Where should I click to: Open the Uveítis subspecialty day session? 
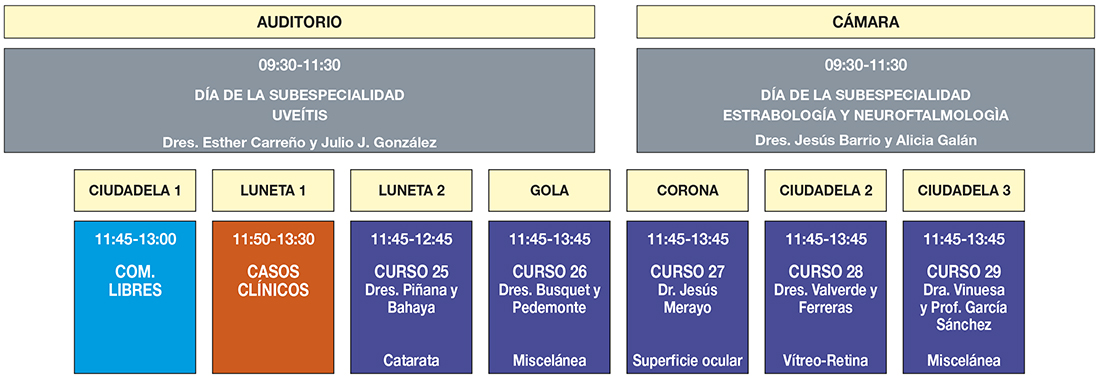click(x=300, y=100)
